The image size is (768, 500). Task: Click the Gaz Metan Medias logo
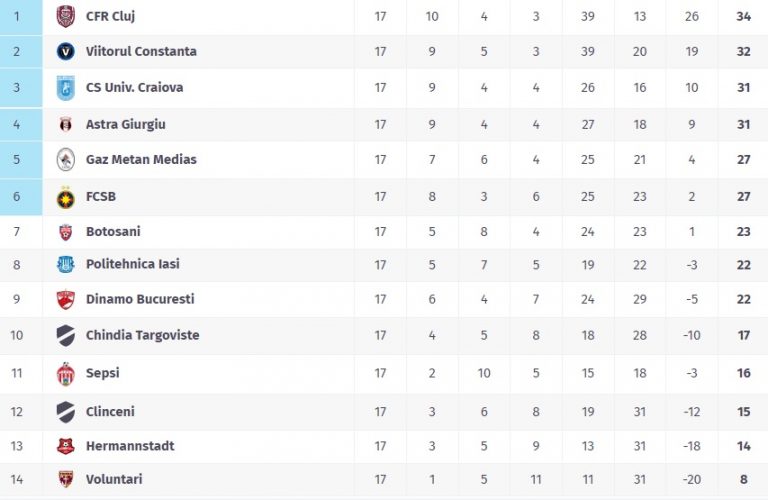66,160
